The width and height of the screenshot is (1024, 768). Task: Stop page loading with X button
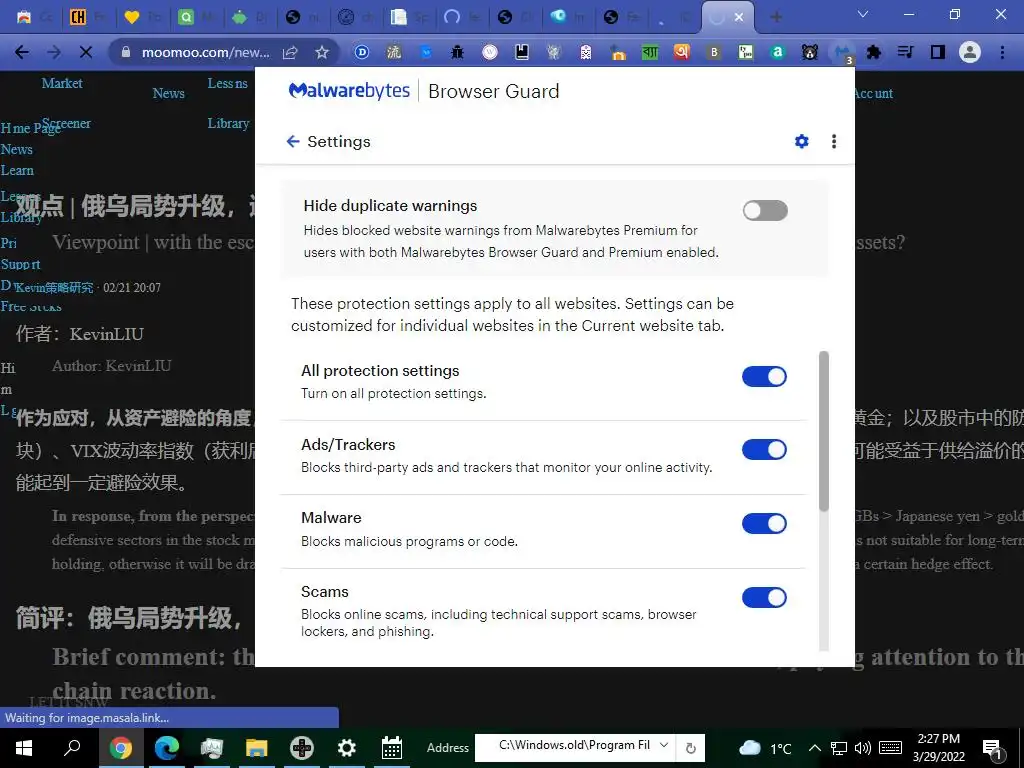[86, 52]
